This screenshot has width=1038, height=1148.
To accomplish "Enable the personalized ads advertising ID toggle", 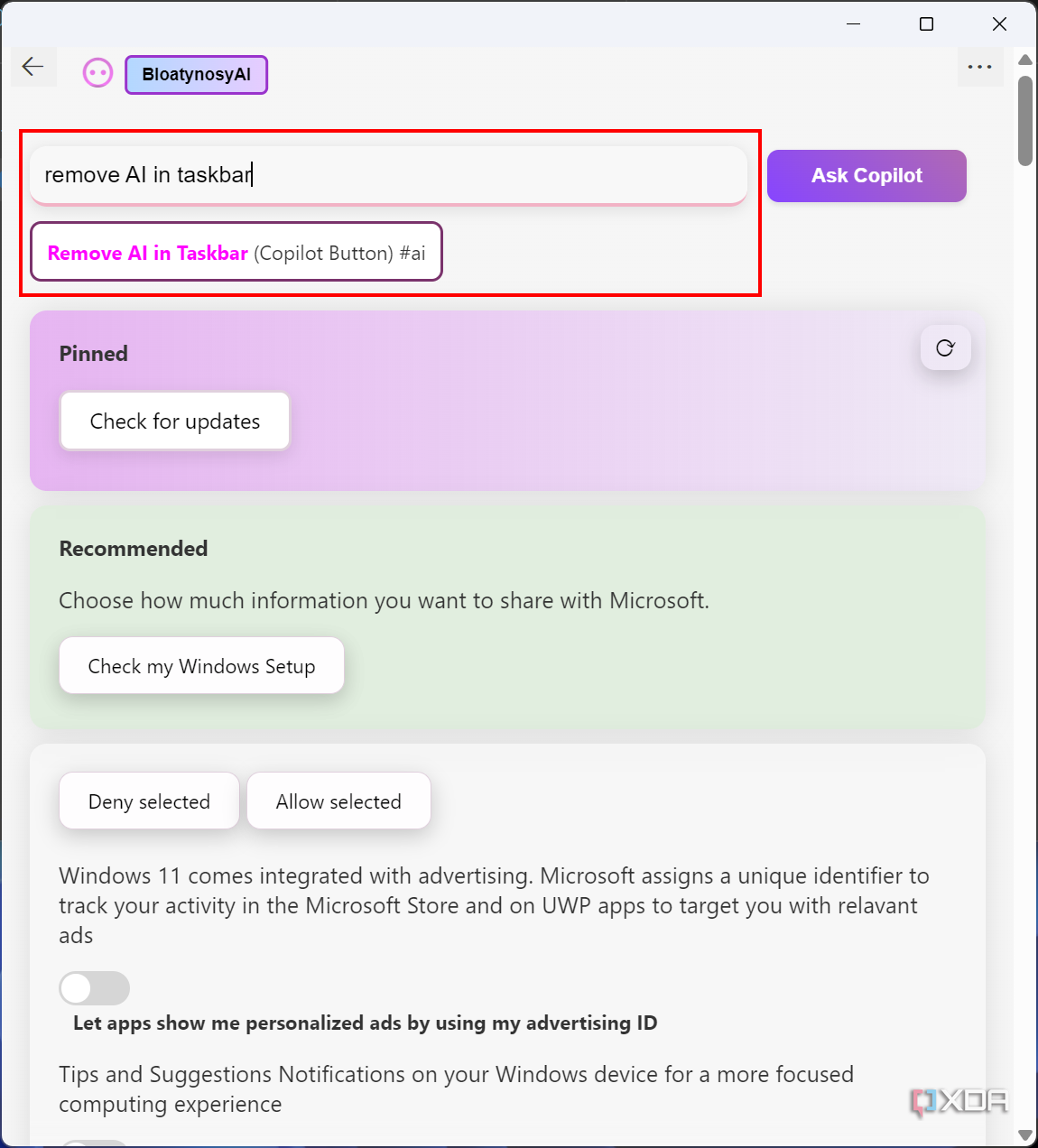I will pos(94,987).
